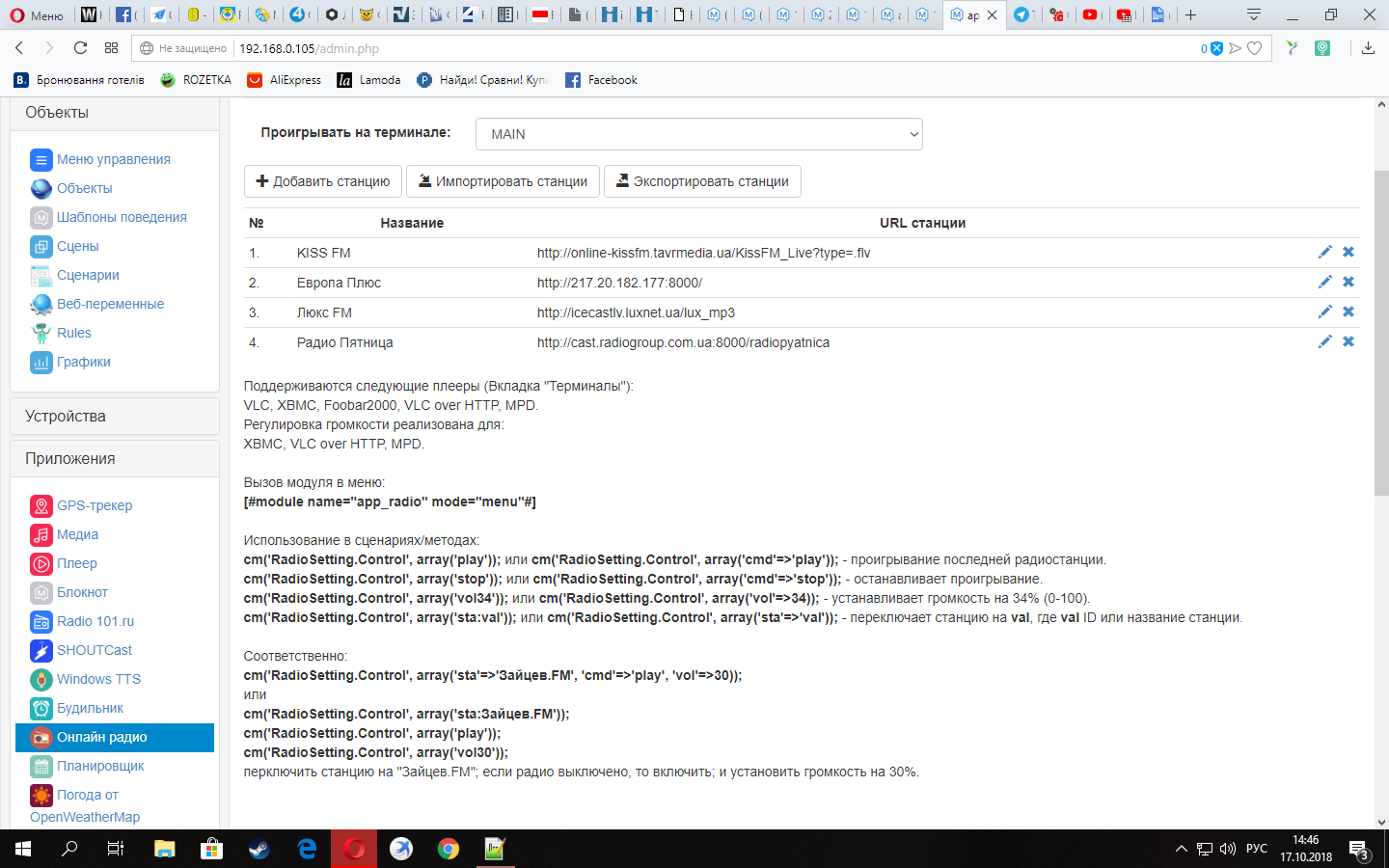The height and width of the screenshot is (868, 1389).
Task: Click the Radio 101.ru sidebar icon
Action: point(41,621)
